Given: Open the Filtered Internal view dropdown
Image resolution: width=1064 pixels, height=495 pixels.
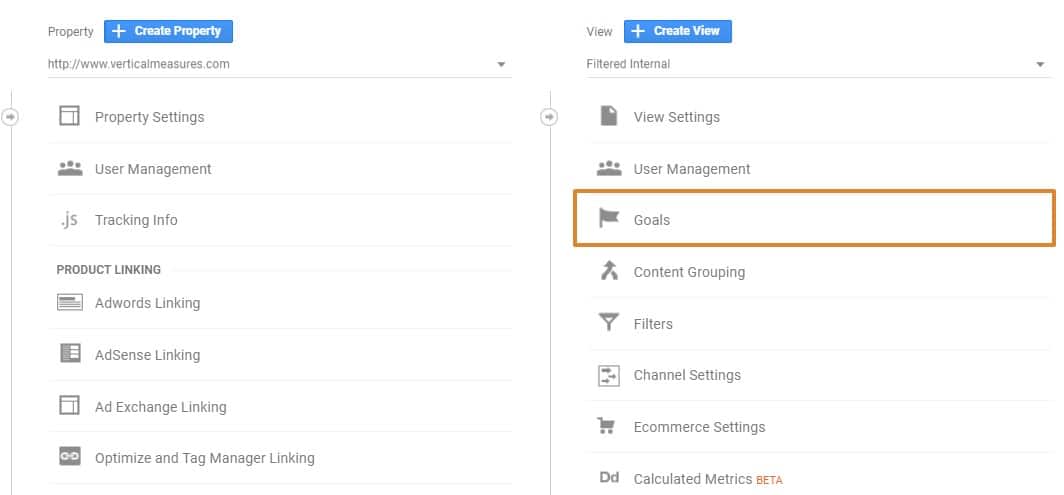Looking at the screenshot, I should coord(1040,65).
